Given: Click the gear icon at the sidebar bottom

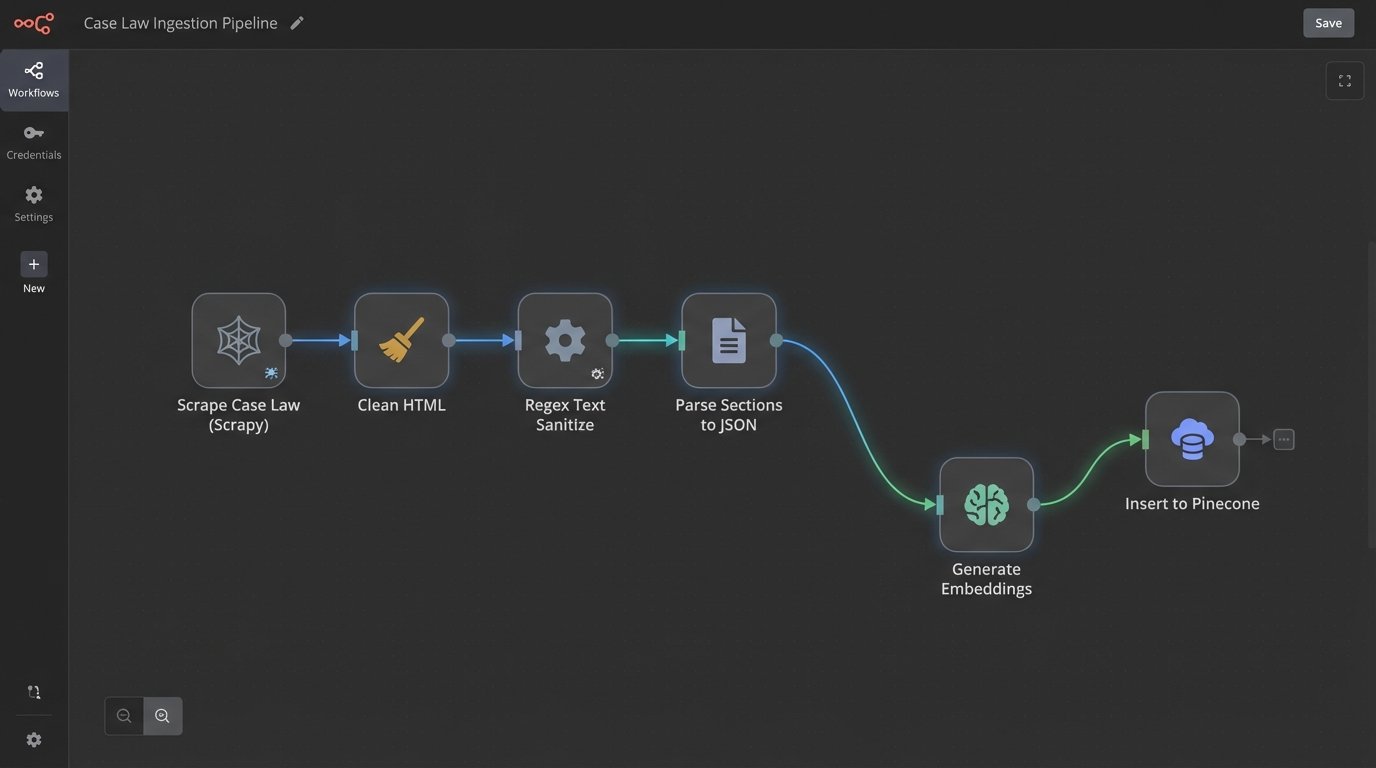Looking at the screenshot, I should click(33, 738).
